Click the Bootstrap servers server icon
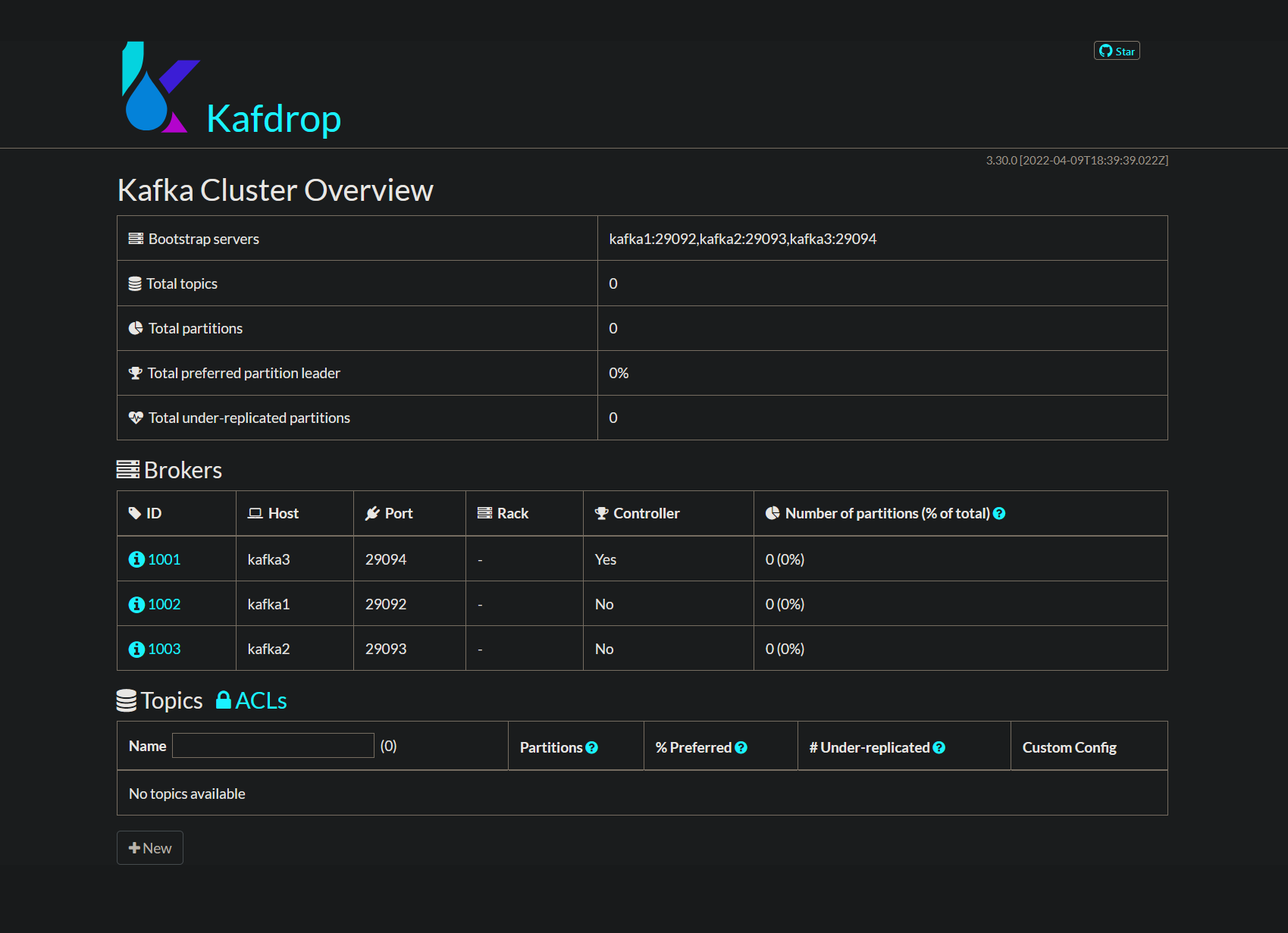This screenshot has width=1288, height=933. coord(136,239)
